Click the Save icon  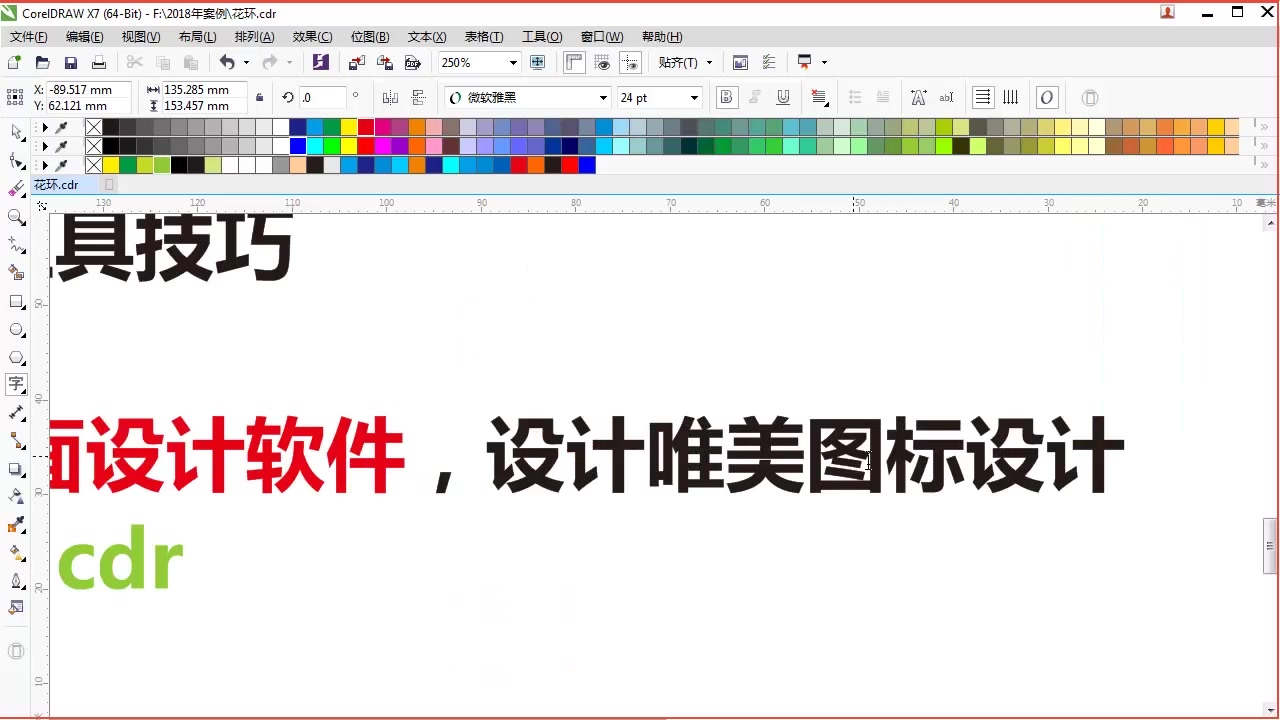click(70, 62)
